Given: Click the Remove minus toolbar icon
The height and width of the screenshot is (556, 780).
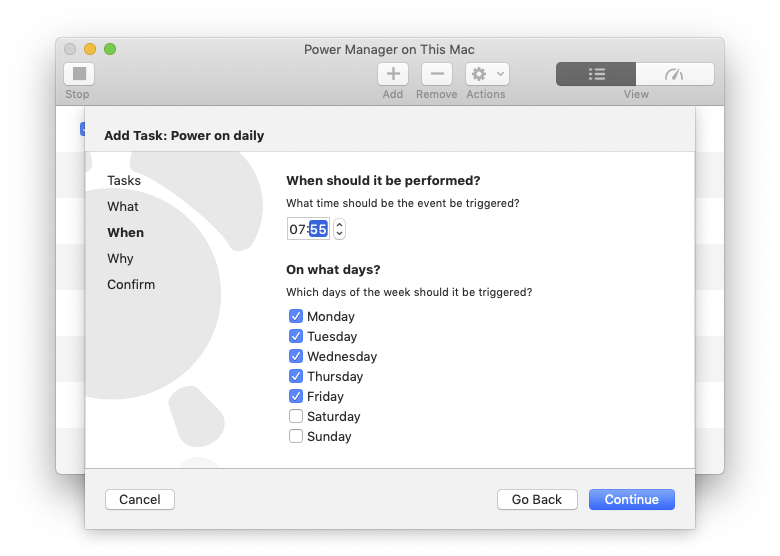Looking at the screenshot, I should coord(437,74).
